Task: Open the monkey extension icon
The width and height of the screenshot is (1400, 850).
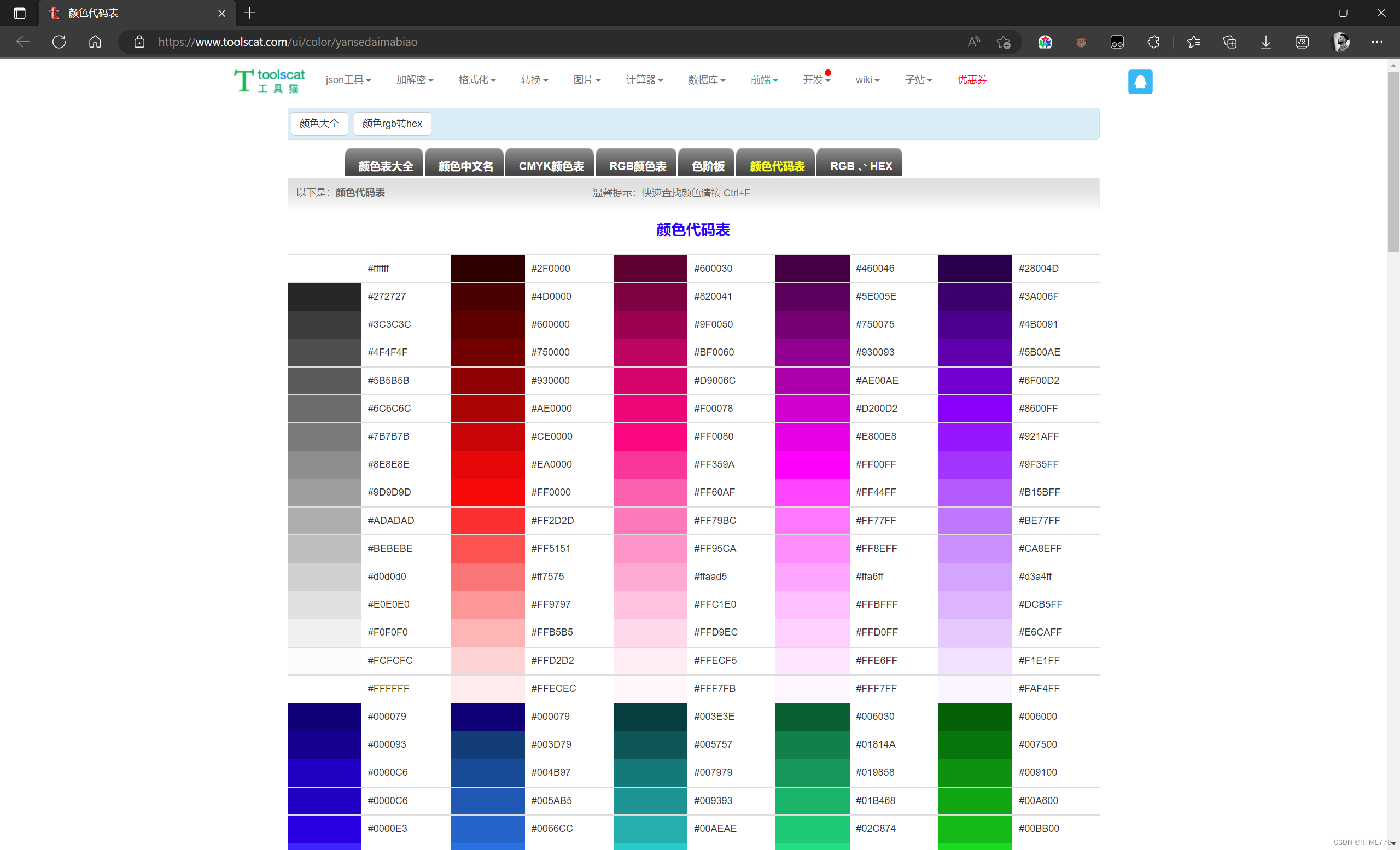Action: click(x=1081, y=42)
